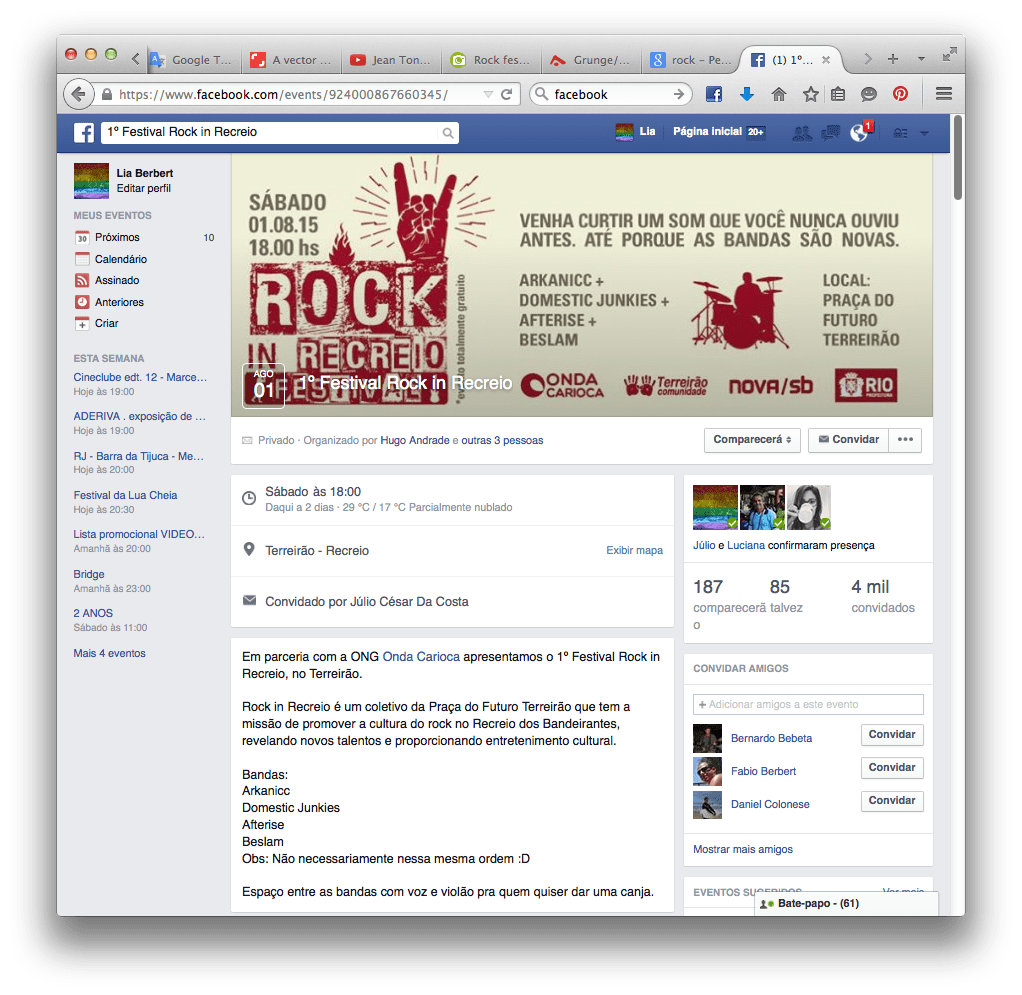This screenshot has width=1022, height=995.
Task: Switch to the Jean Ton YouTube tab
Action: [x=391, y=60]
